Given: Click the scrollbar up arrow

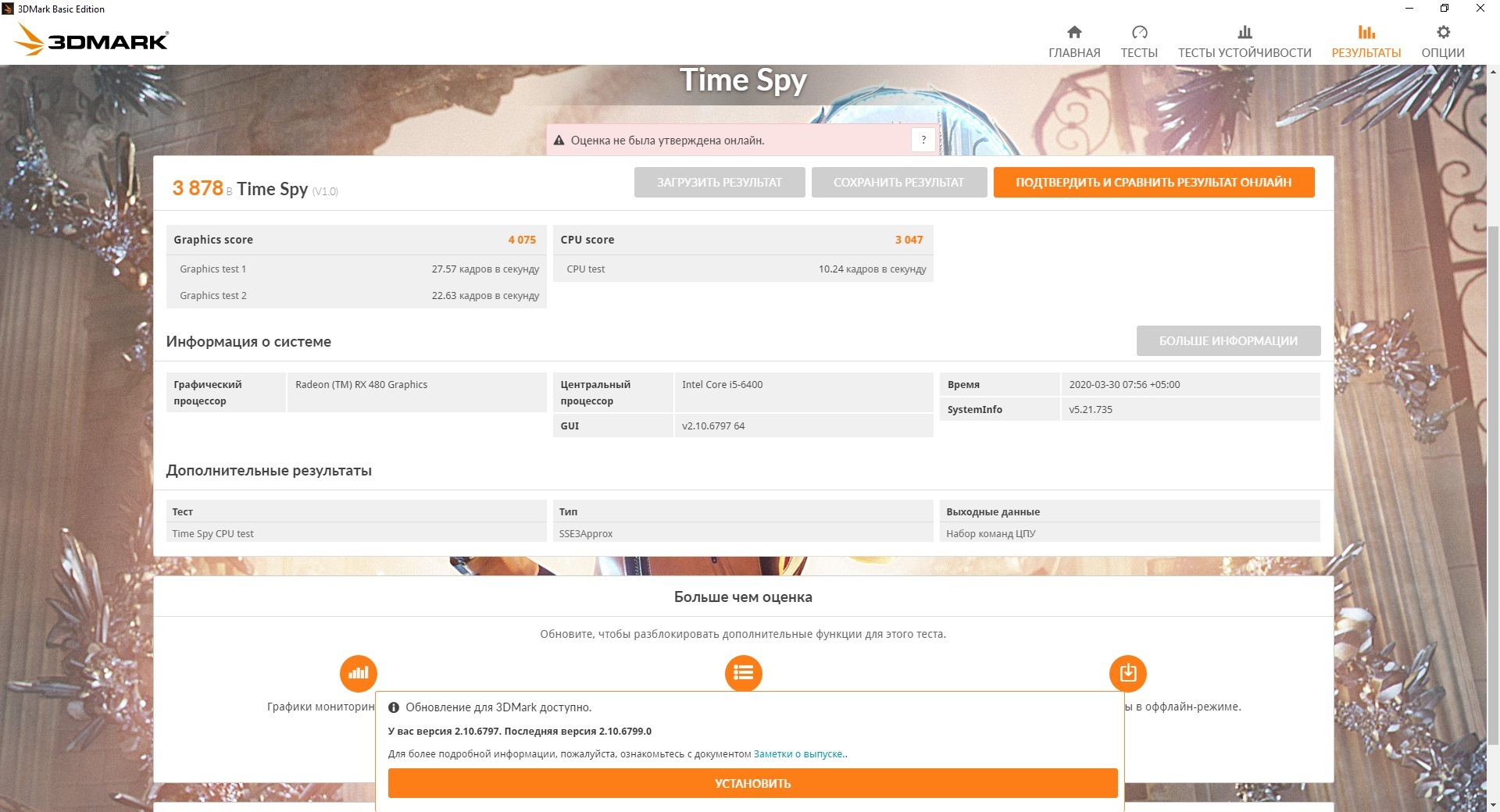Looking at the screenshot, I should [1493, 72].
